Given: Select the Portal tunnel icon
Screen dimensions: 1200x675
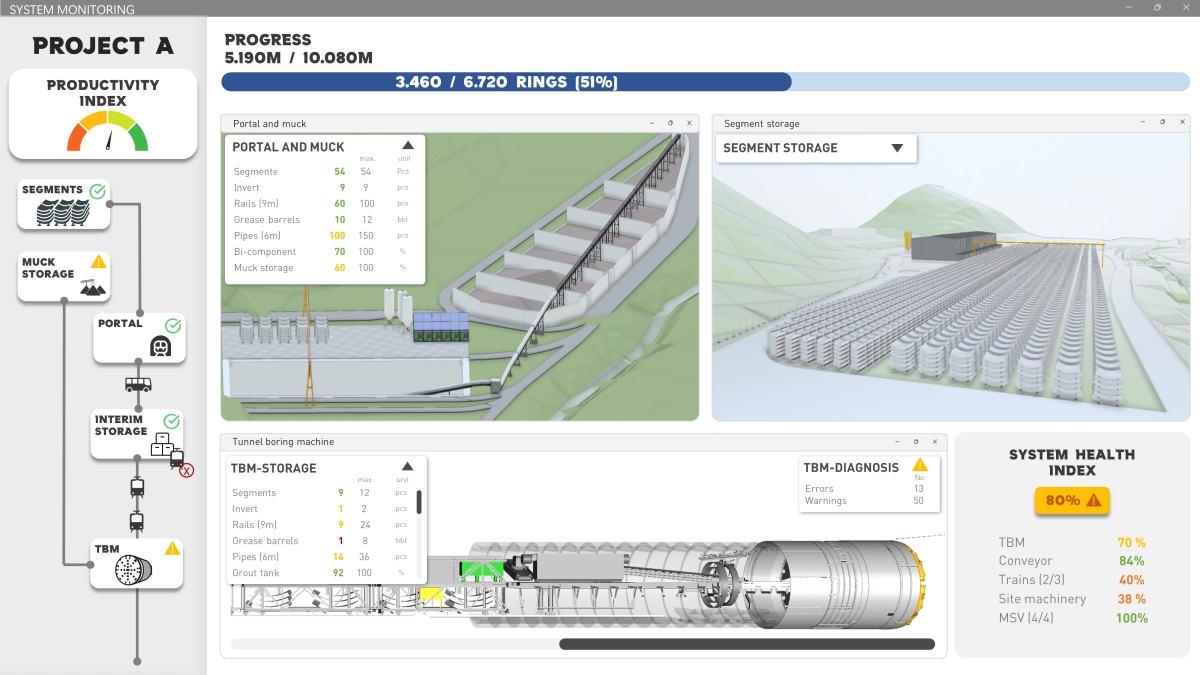Looking at the screenshot, I should click(160, 347).
